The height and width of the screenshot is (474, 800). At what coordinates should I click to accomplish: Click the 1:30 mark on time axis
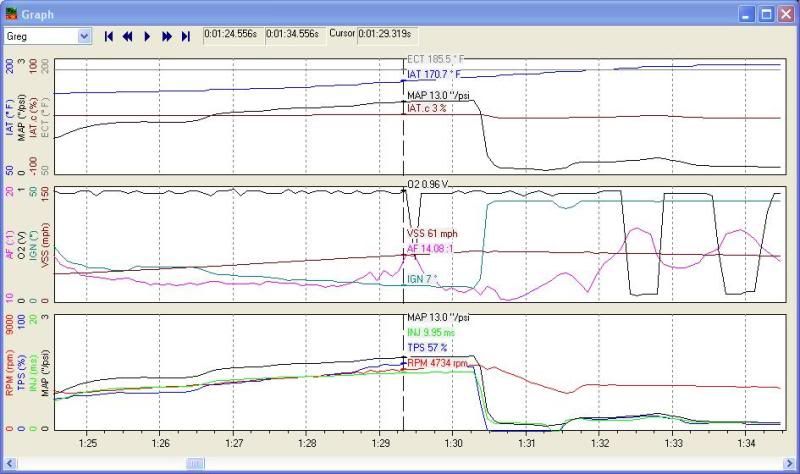pos(453,442)
